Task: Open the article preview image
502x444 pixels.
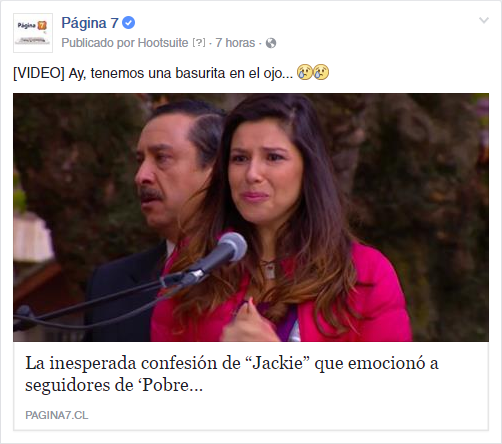Action: tap(251, 217)
